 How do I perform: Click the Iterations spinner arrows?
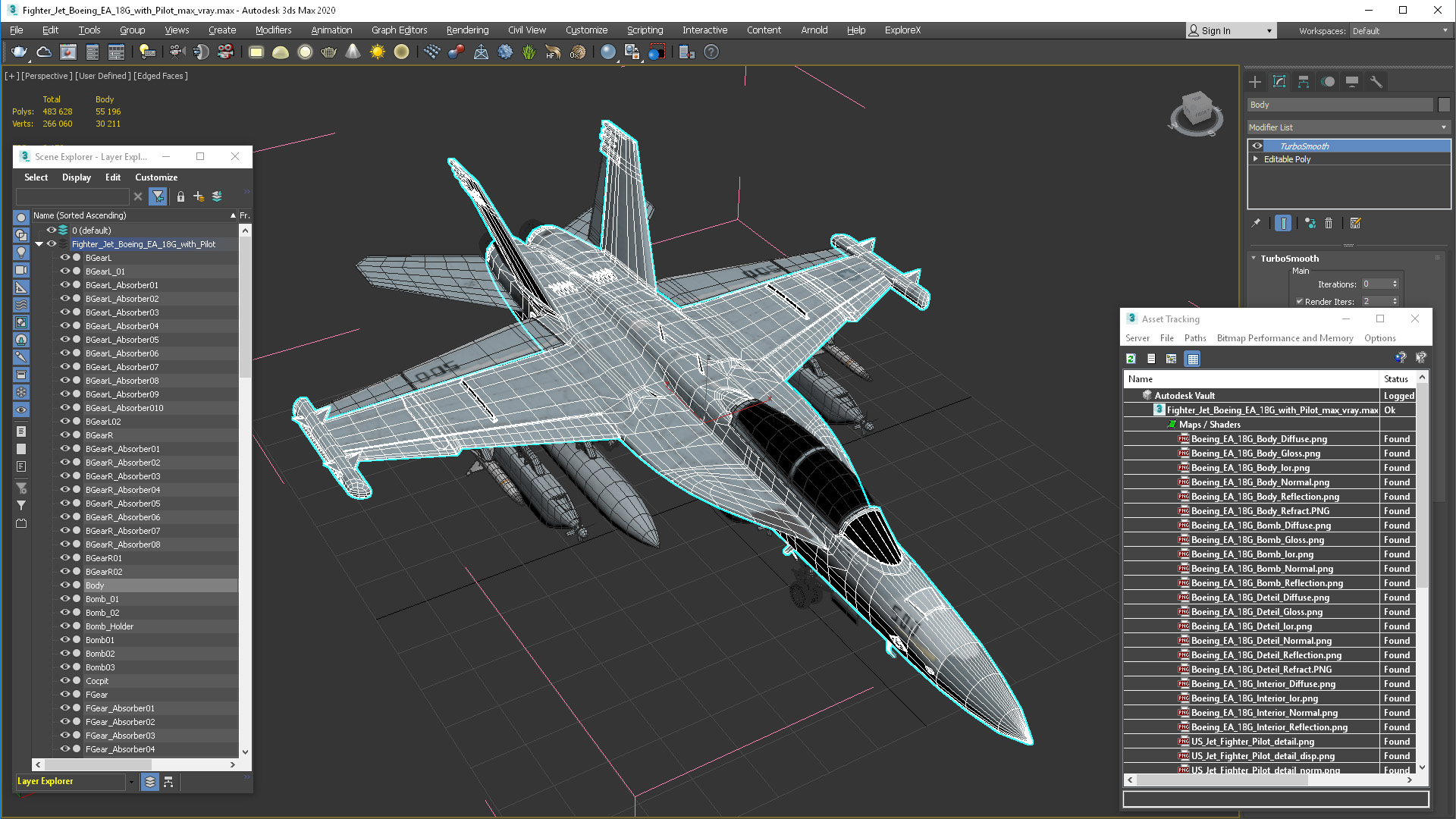pos(1395,284)
